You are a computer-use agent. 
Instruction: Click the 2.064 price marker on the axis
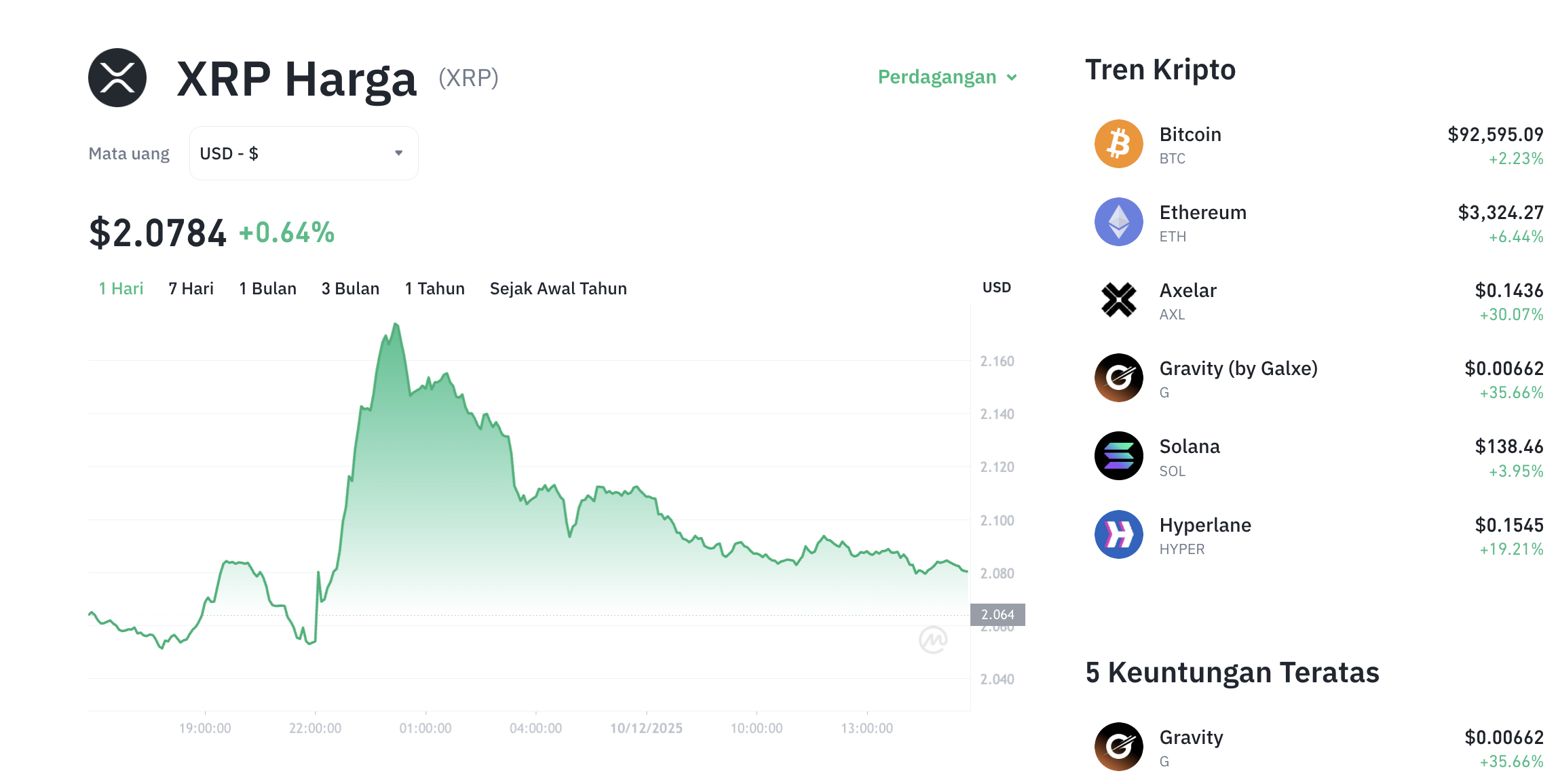pos(998,614)
